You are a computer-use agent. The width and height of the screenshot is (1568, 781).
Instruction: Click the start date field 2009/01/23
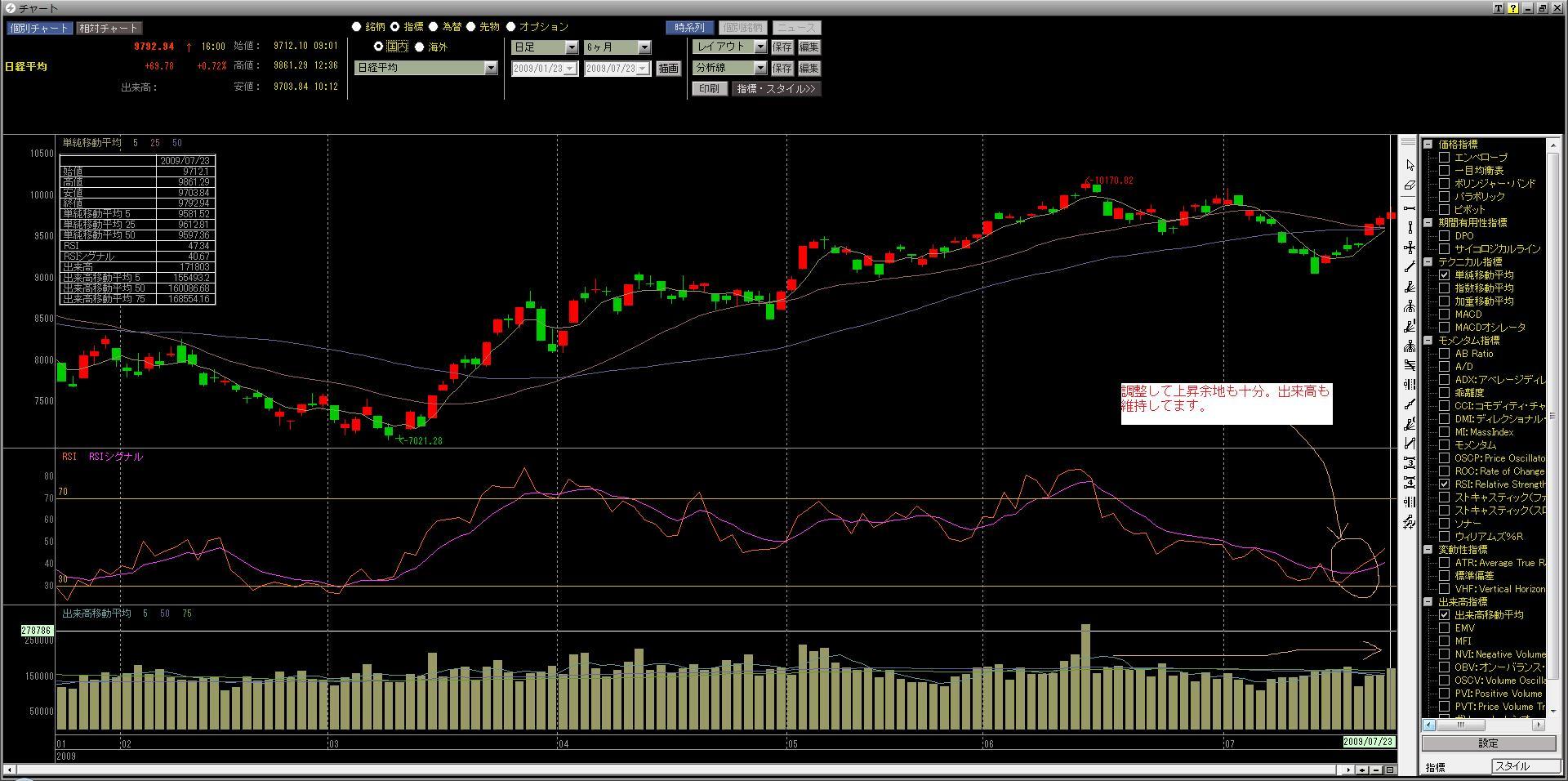pos(538,69)
